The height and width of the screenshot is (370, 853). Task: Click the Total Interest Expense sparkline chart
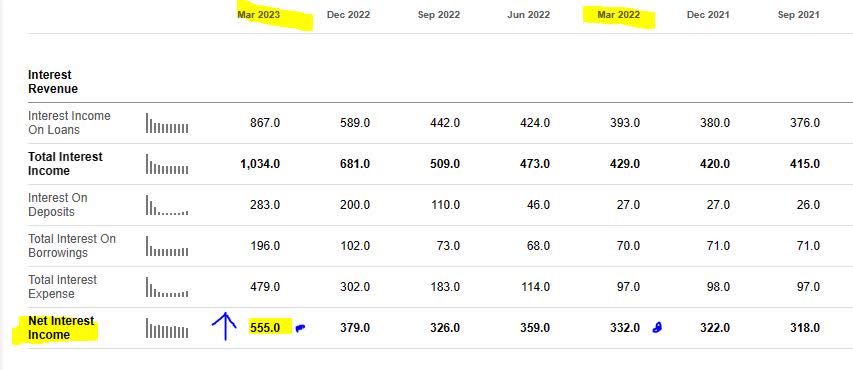(167, 287)
